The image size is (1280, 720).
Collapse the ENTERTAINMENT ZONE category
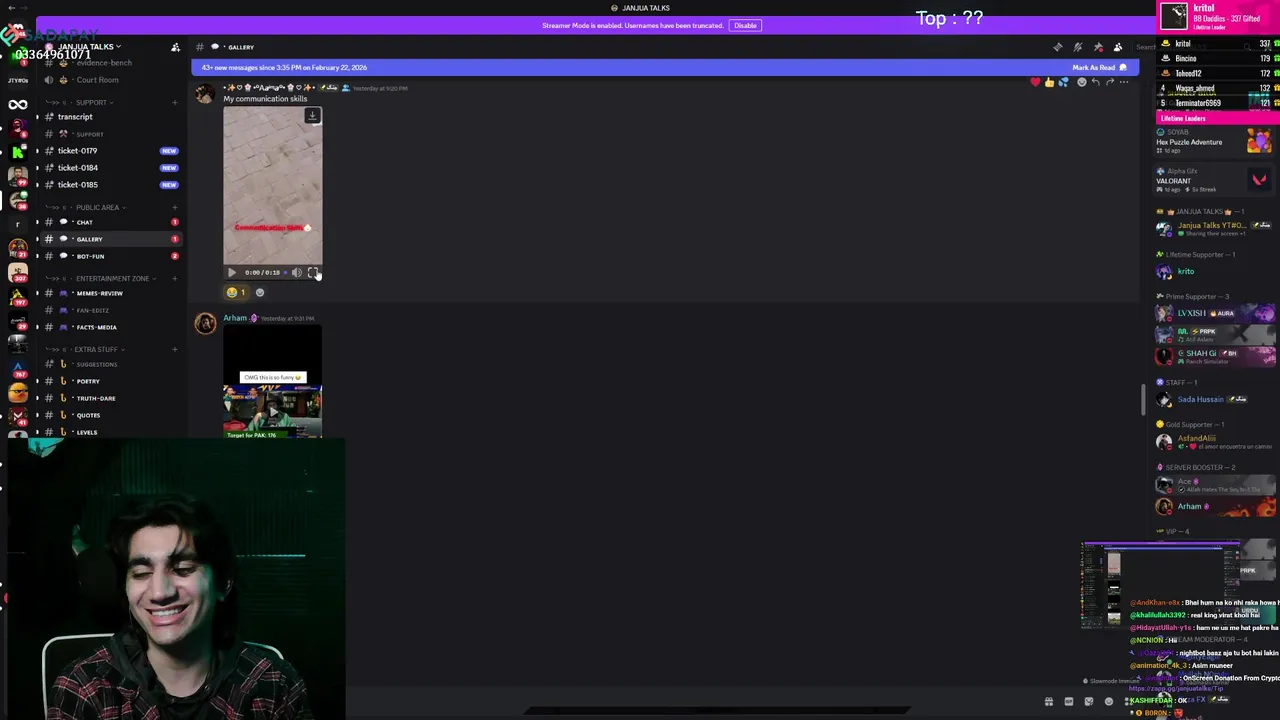click(x=112, y=278)
